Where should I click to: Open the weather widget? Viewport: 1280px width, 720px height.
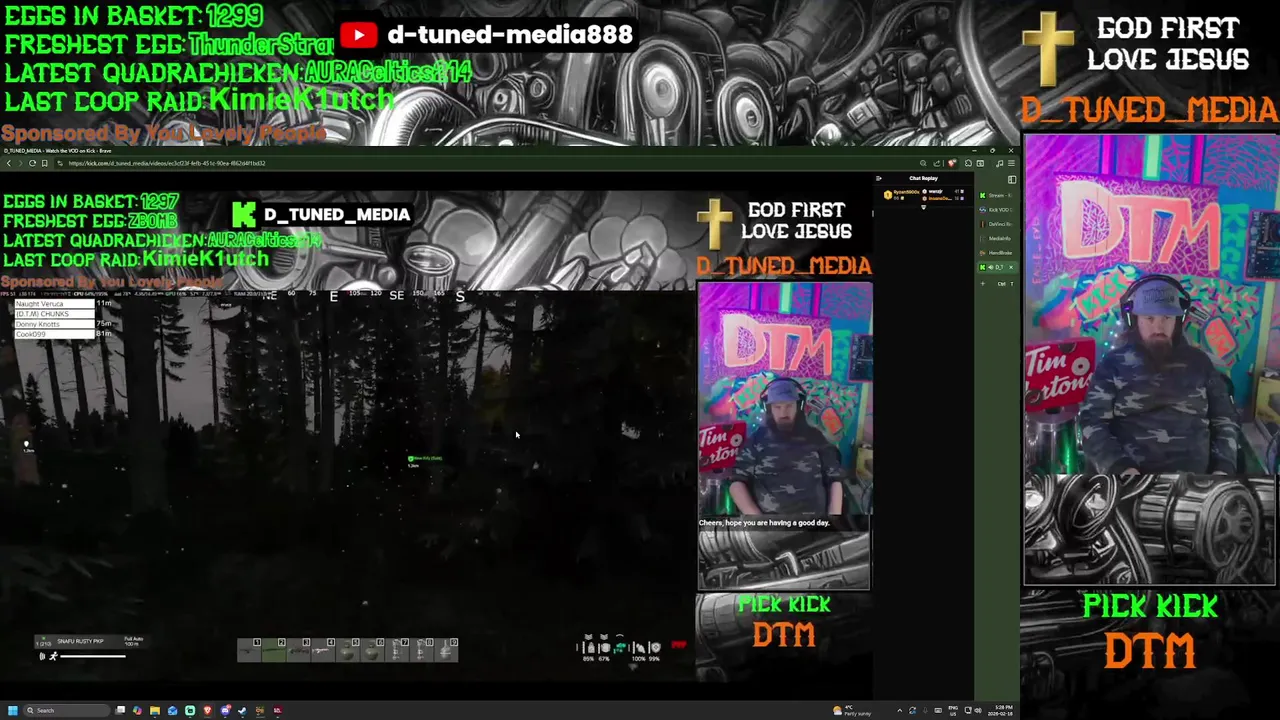tap(852, 711)
